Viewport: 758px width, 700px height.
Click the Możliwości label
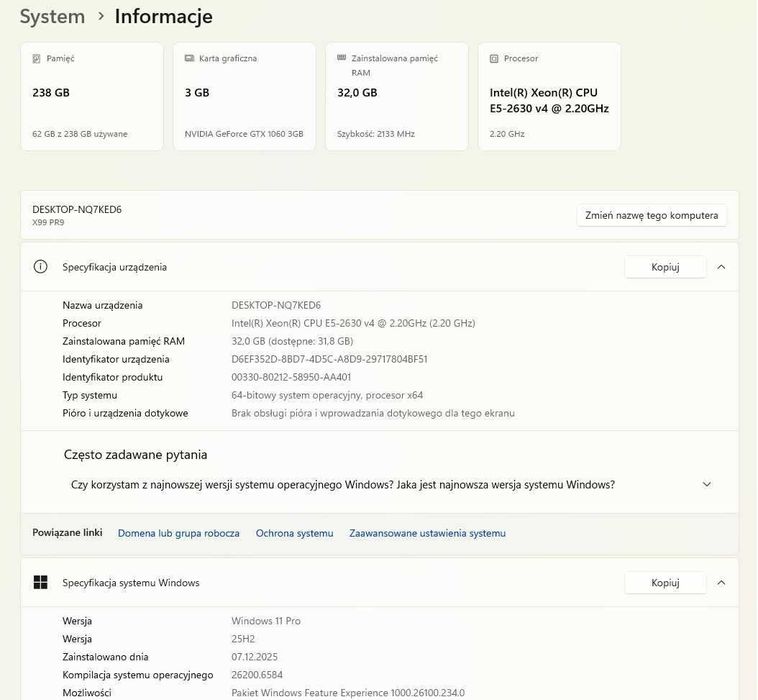(x=87, y=693)
